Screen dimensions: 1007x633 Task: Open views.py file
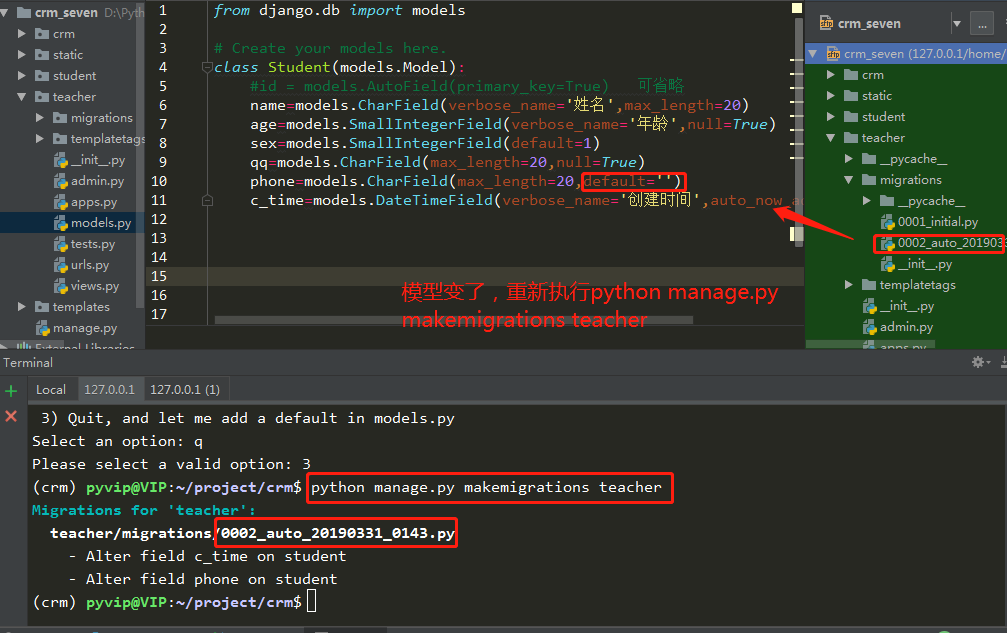point(94,286)
